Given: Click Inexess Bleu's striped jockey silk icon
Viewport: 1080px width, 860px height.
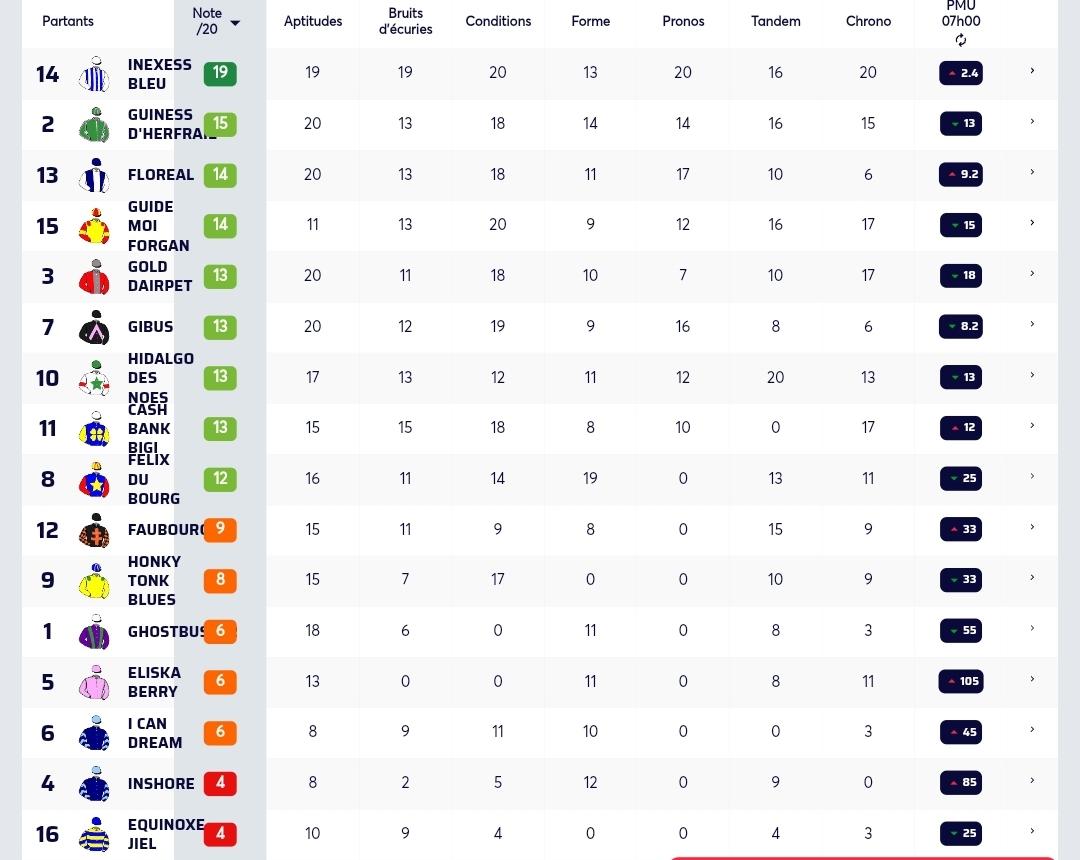Looking at the screenshot, I should click(x=94, y=74).
